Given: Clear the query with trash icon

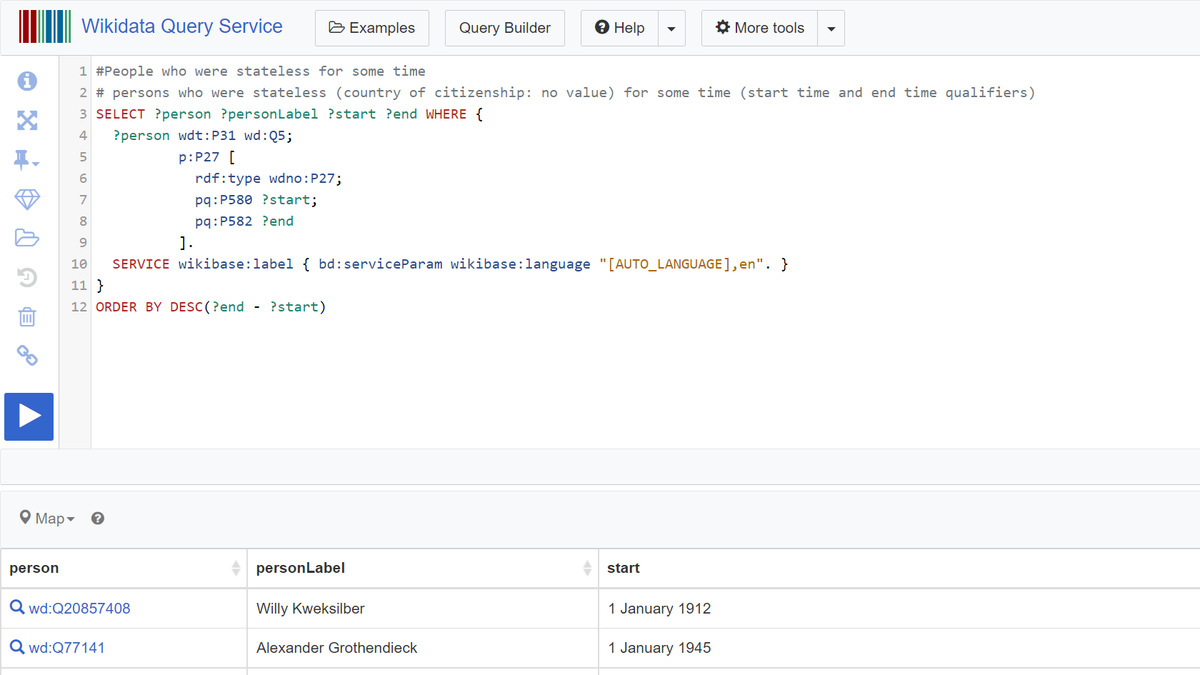Looking at the screenshot, I should tap(28, 317).
